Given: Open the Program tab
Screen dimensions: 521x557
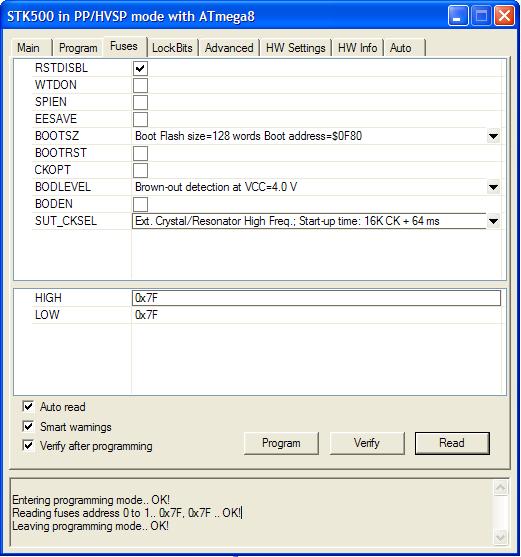Looking at the screenshot, I should tap(78, 48).
